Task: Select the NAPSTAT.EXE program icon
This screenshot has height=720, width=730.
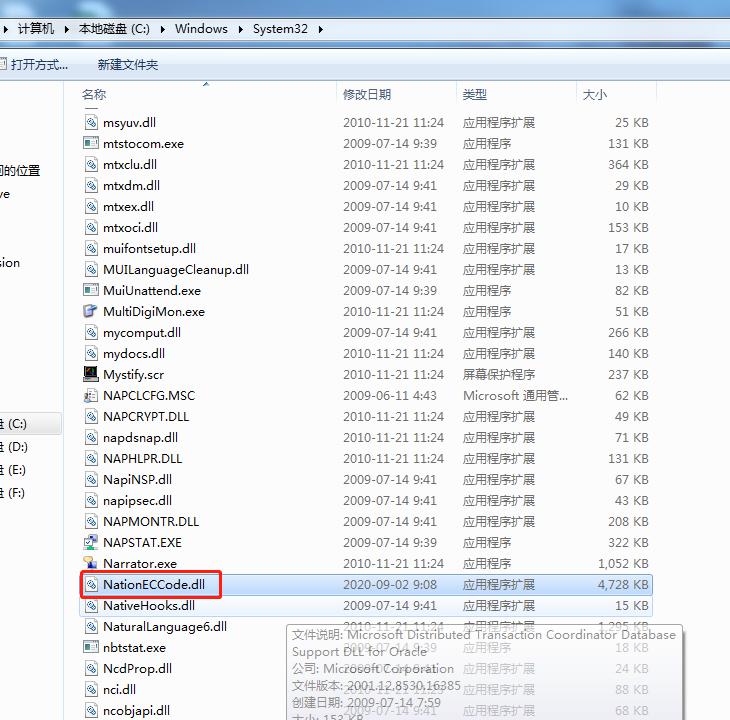Action: (92, 543)
